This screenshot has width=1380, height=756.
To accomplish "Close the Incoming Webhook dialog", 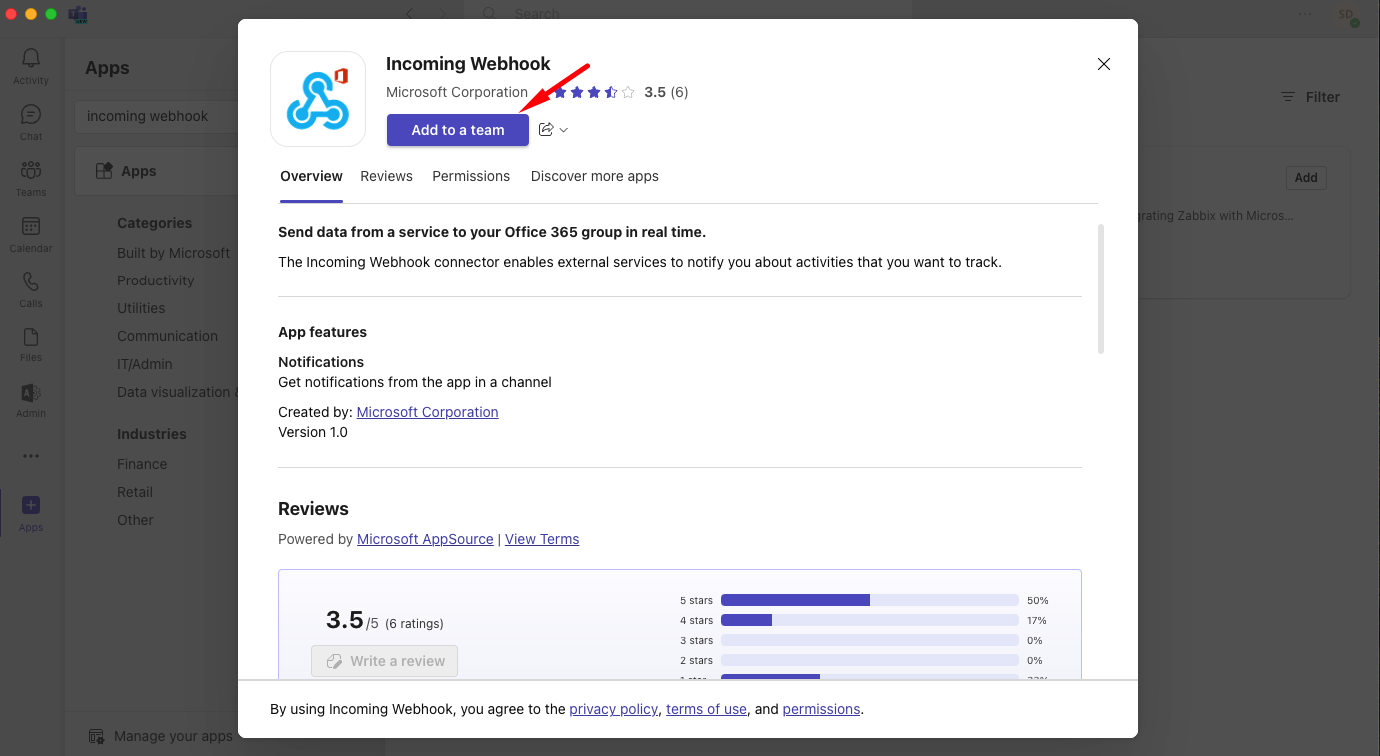I will pyautogui.click(x=1104, y=64).
